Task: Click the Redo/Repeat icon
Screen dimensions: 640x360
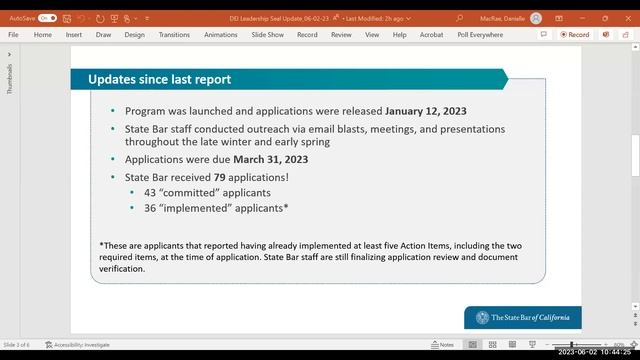Action: pos(100,19)
